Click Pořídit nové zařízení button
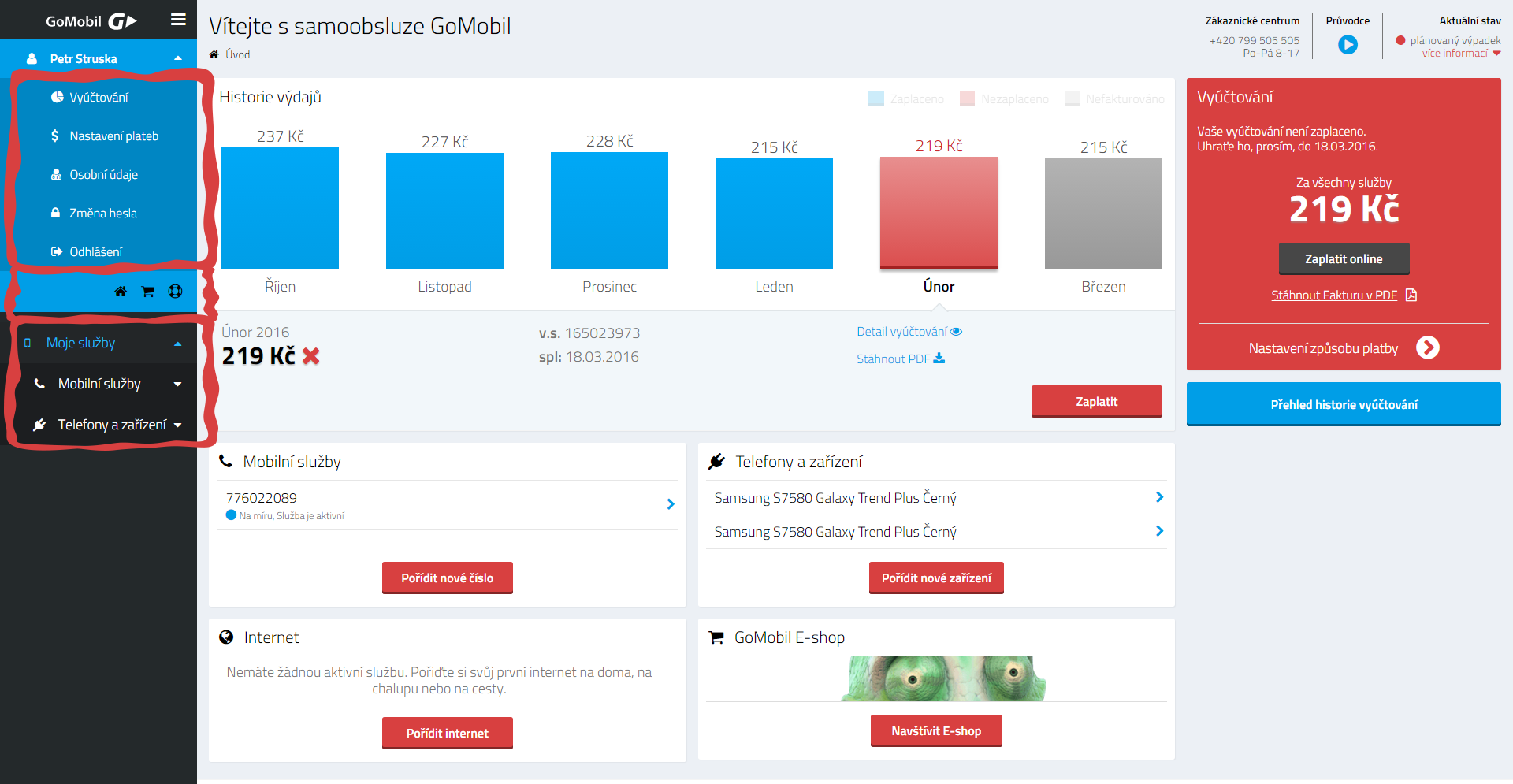1513x784 pixels. point(936,578)
